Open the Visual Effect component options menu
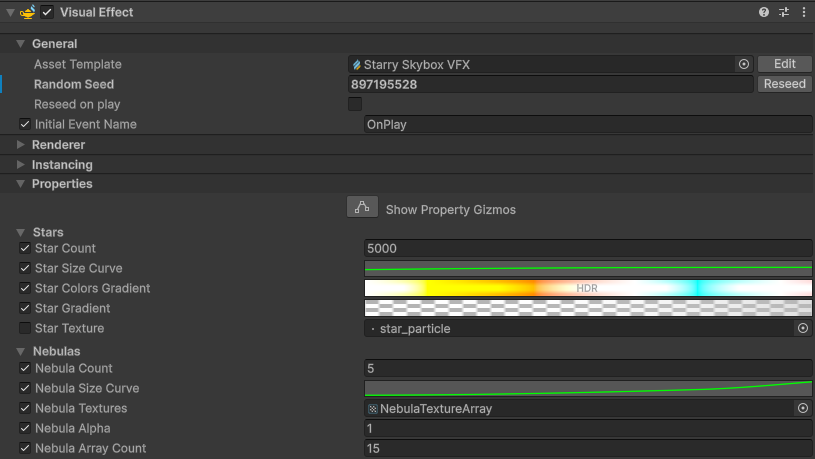 (803, 12)
